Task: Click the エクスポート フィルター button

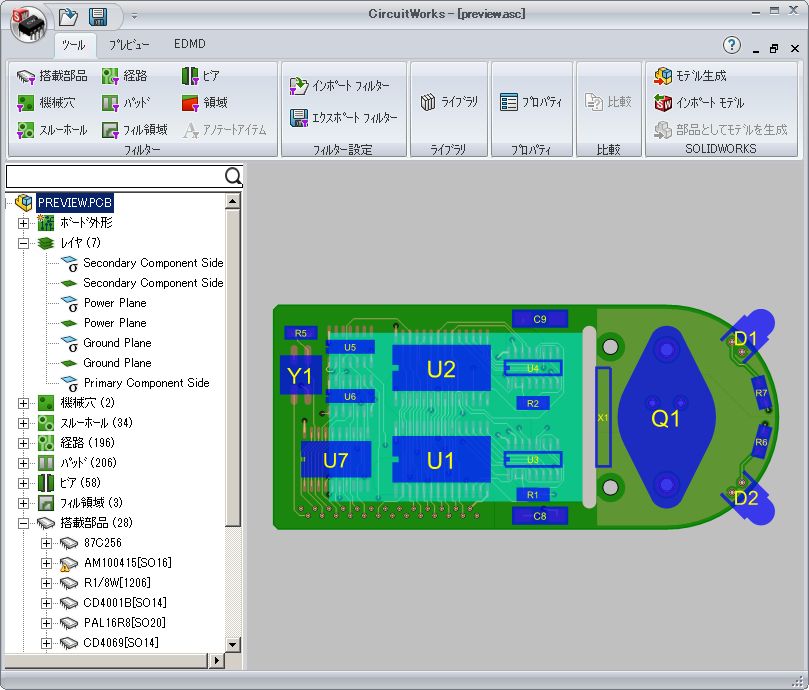Action: point(344,118)
